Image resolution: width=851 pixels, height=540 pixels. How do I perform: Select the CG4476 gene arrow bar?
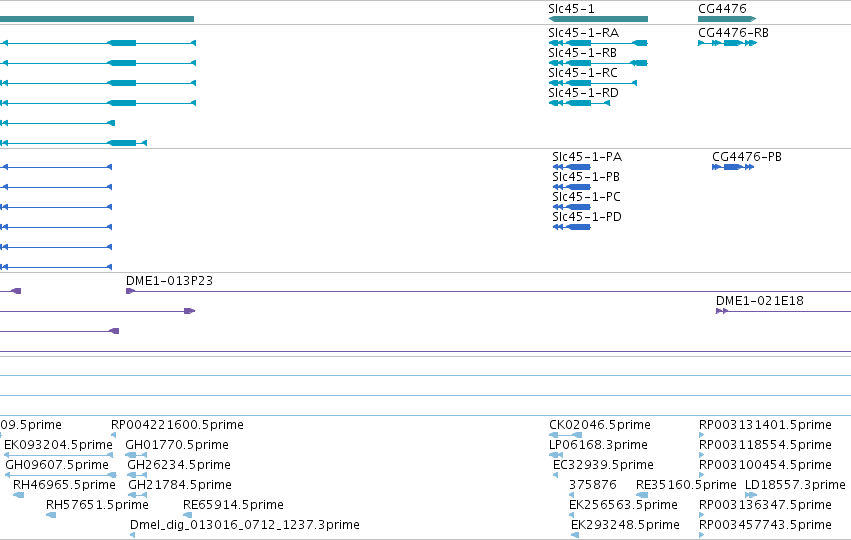pos(727,19)
